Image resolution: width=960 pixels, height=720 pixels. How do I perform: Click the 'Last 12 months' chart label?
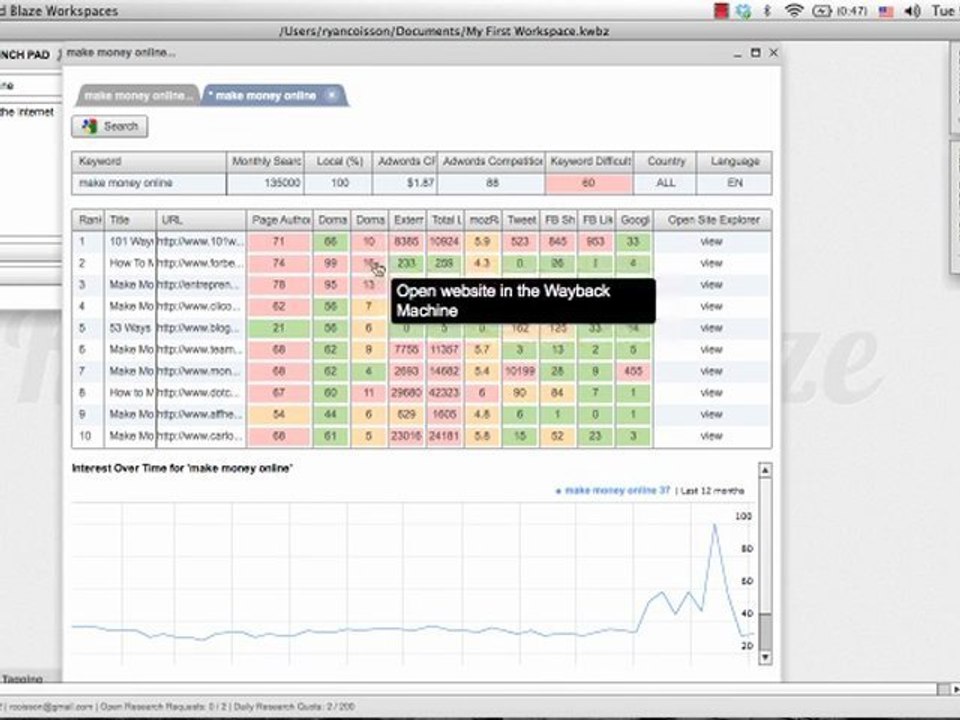pyautogui.click(x=711, y=490)
